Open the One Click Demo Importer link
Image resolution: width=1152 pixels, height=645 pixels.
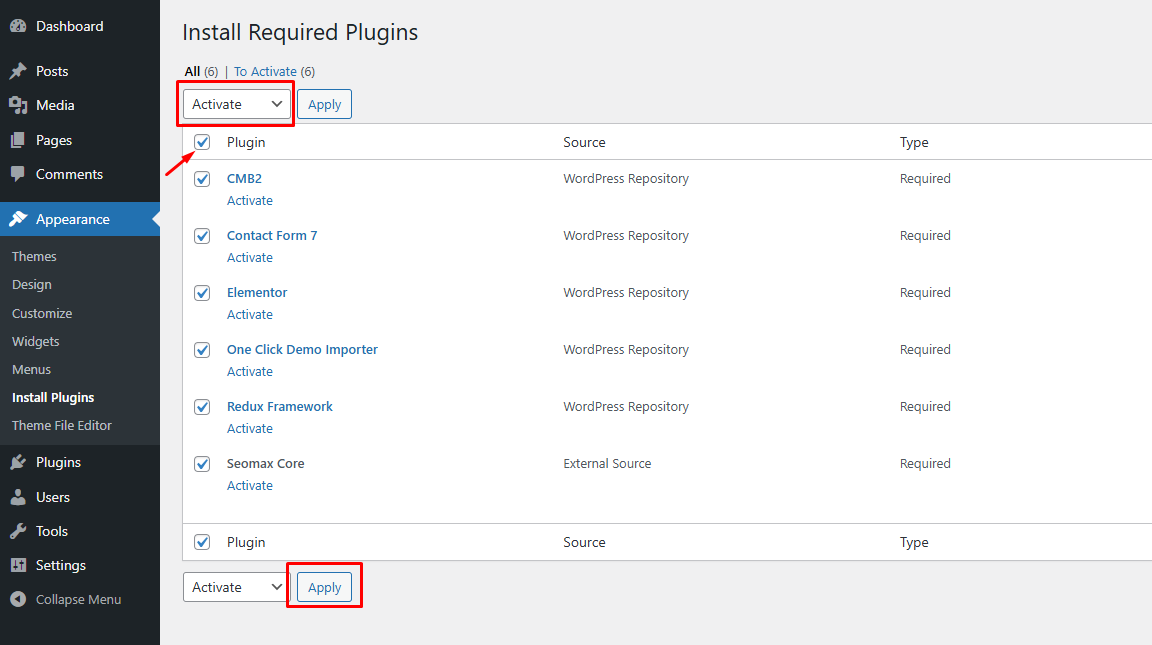click(302, 350)
